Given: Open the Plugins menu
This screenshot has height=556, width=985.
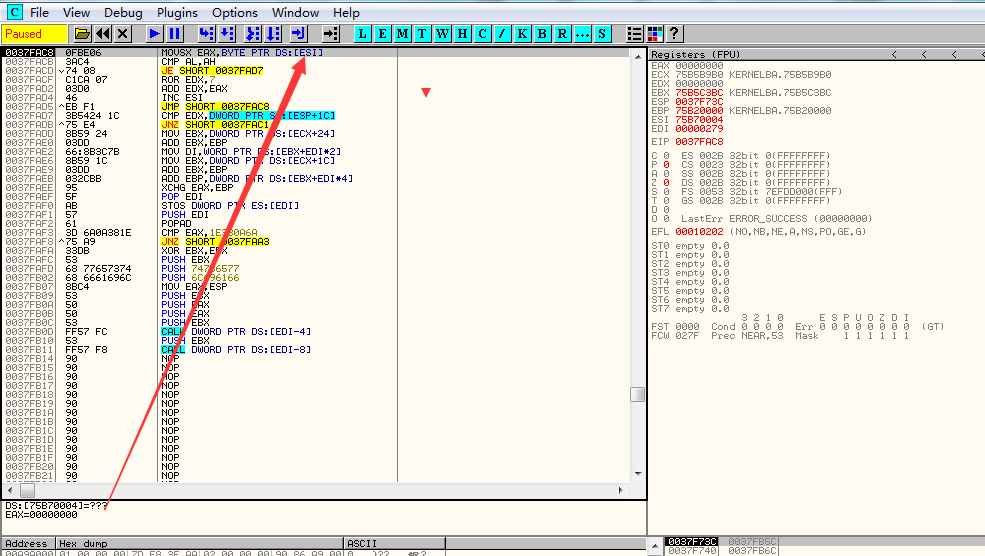Looking at the screenshot, I should [x=176, y=12].
